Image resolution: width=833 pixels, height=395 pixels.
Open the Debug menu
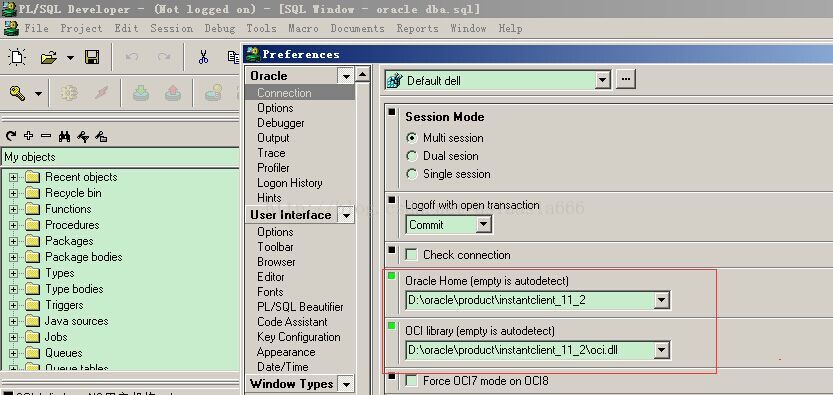coord(220,28)
